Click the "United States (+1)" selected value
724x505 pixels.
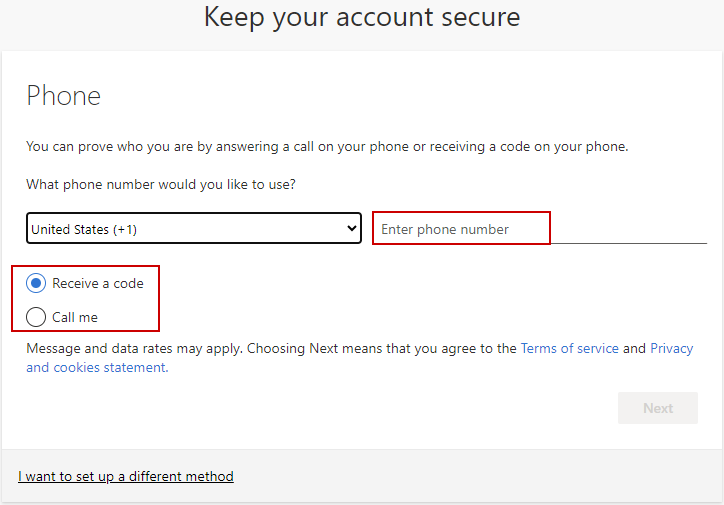[x=84, y=229]
